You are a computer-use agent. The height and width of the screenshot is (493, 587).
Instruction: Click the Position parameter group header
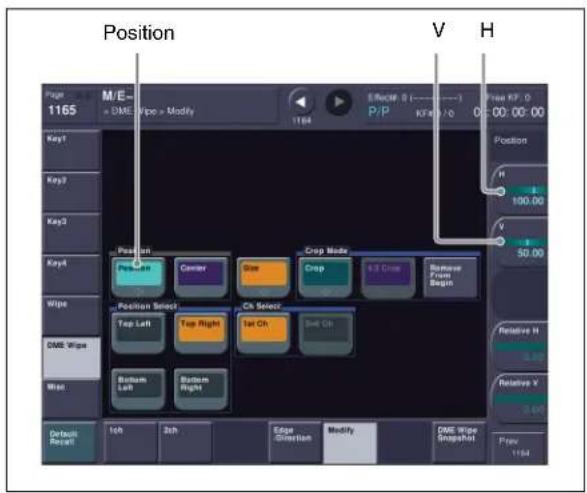coord(511,140)
